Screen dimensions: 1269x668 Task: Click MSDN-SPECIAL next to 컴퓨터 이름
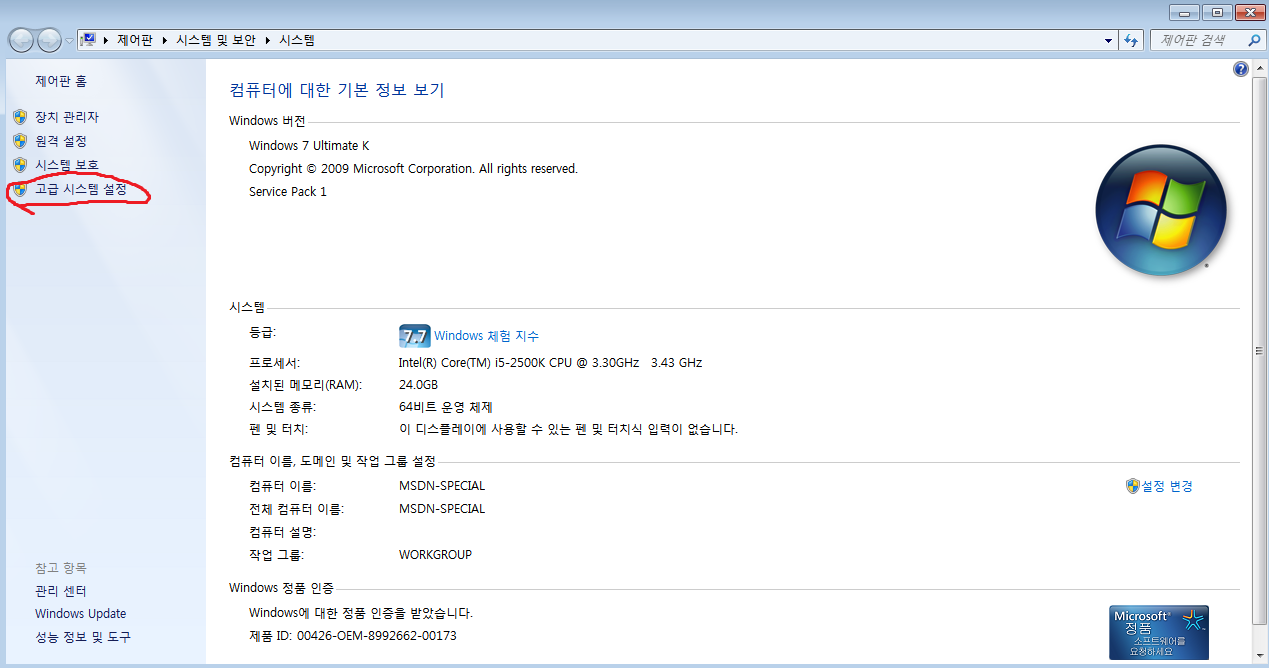pyautogui.click(x=442, y=486)
